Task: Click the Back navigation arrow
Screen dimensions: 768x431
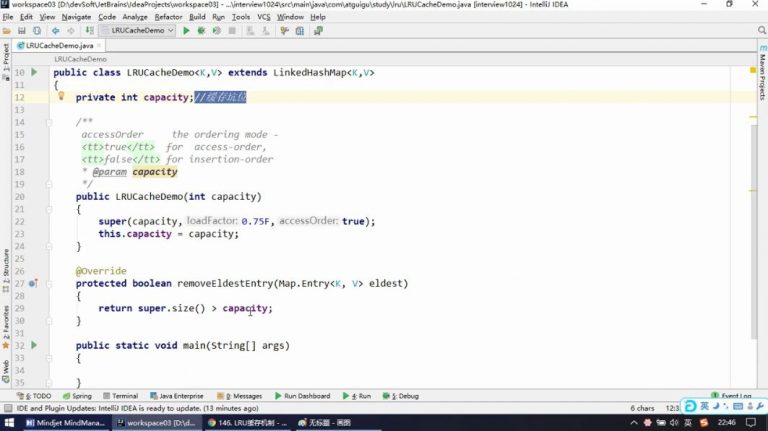Action: pyautogui.click(x=55, y=31)
